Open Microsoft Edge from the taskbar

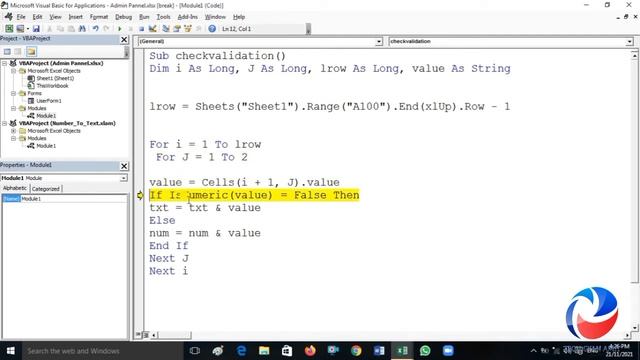coord(241,351)
